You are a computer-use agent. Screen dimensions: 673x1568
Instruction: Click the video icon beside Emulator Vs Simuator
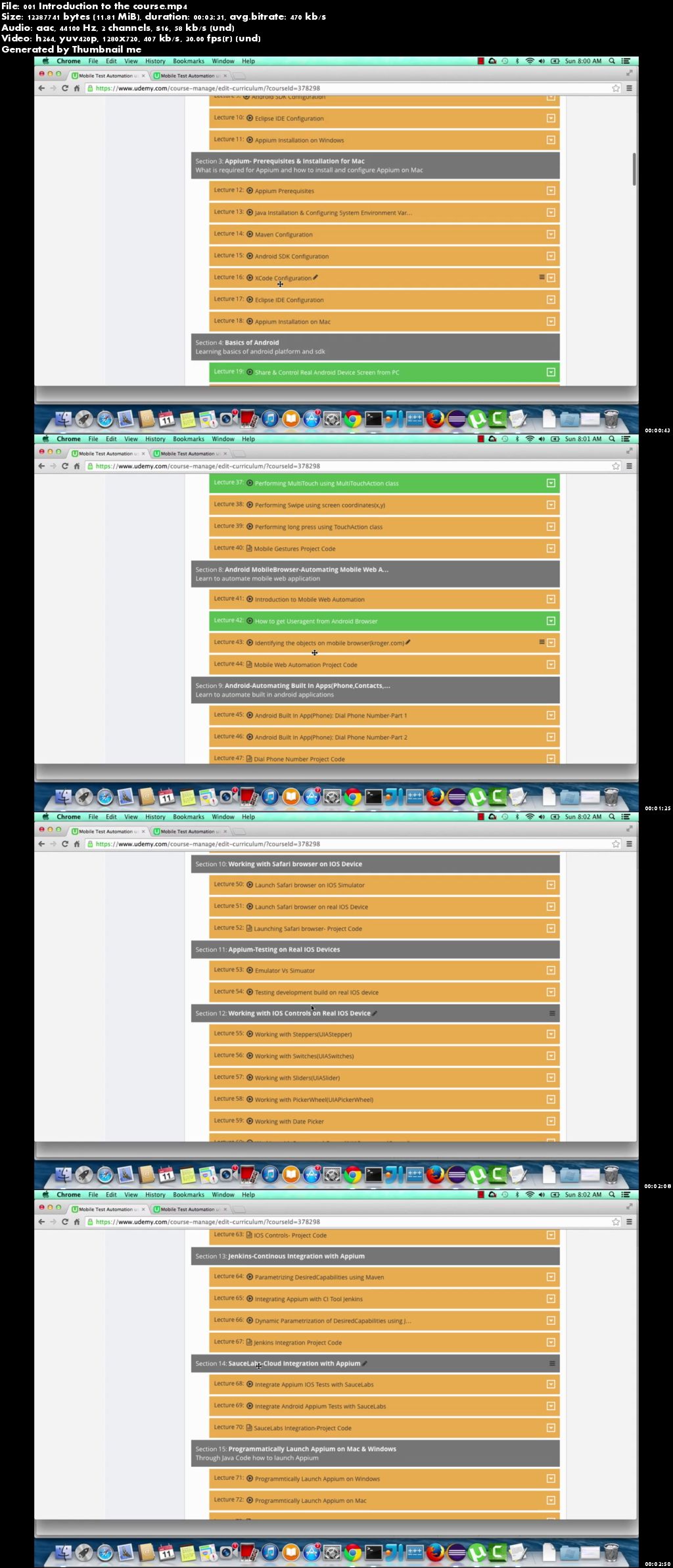pos(250,970)
